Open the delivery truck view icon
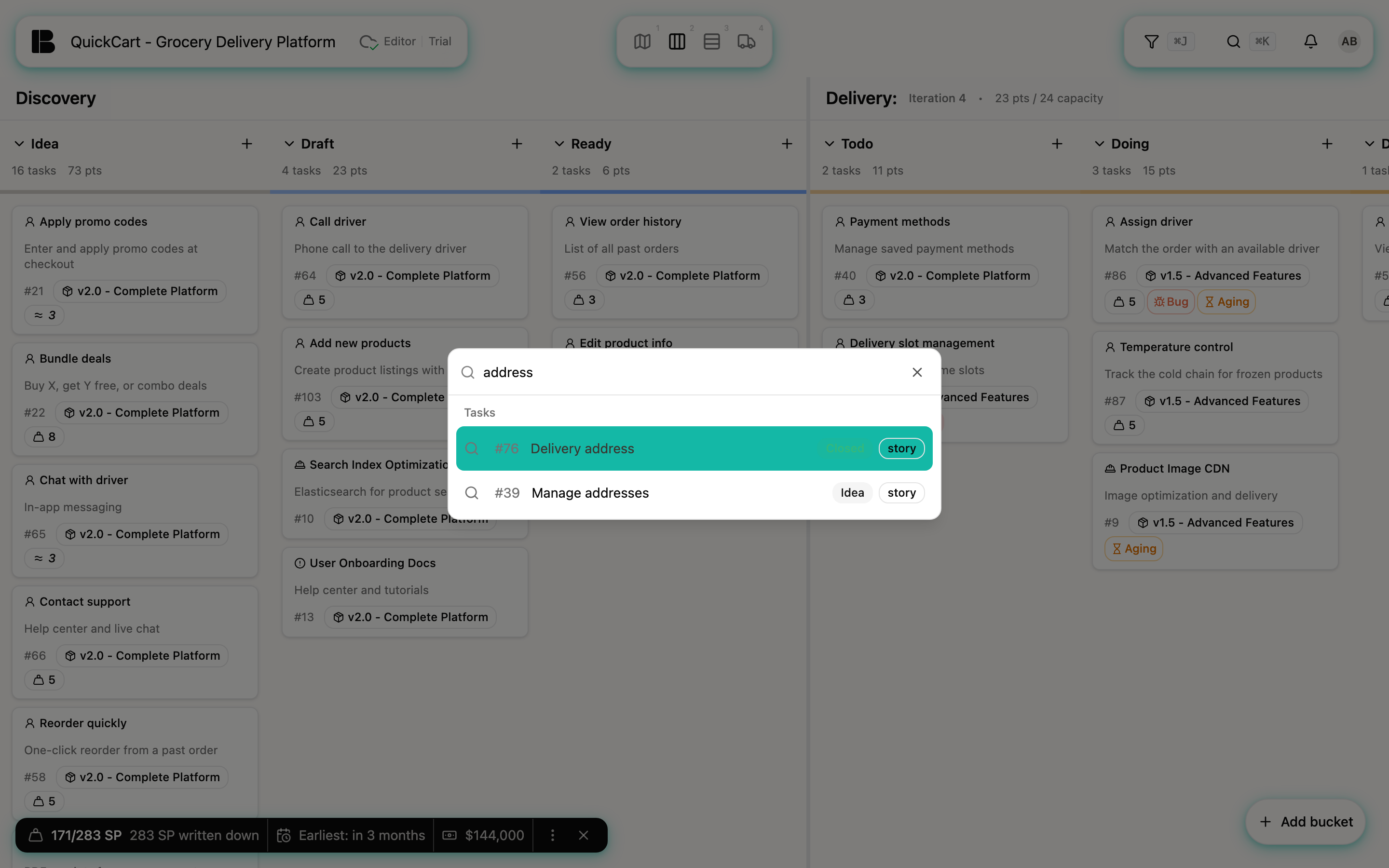 click(746, 41)
